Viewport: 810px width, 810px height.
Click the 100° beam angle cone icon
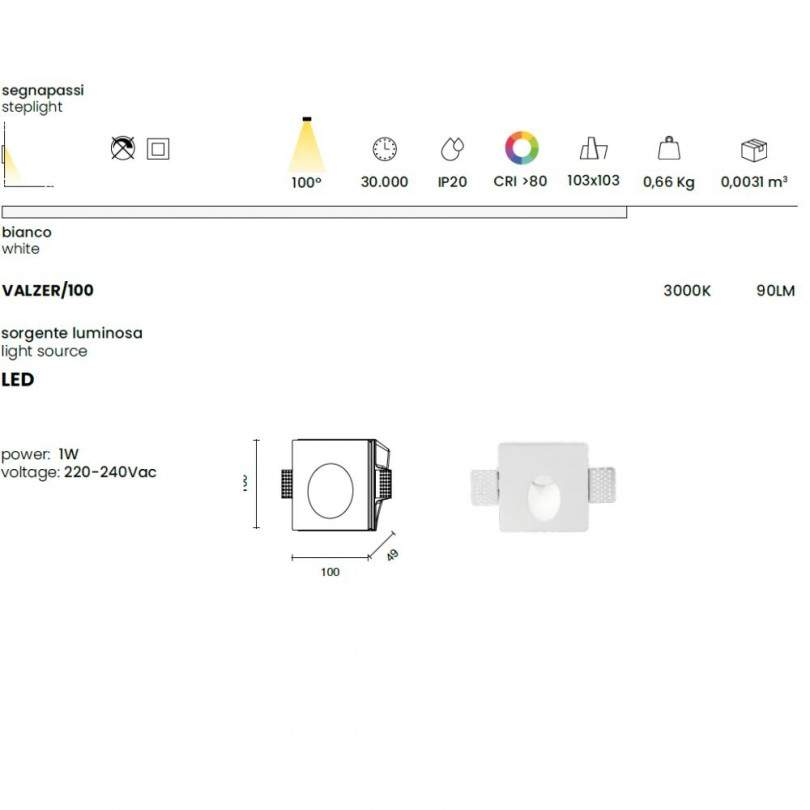[x=306, y=147]
